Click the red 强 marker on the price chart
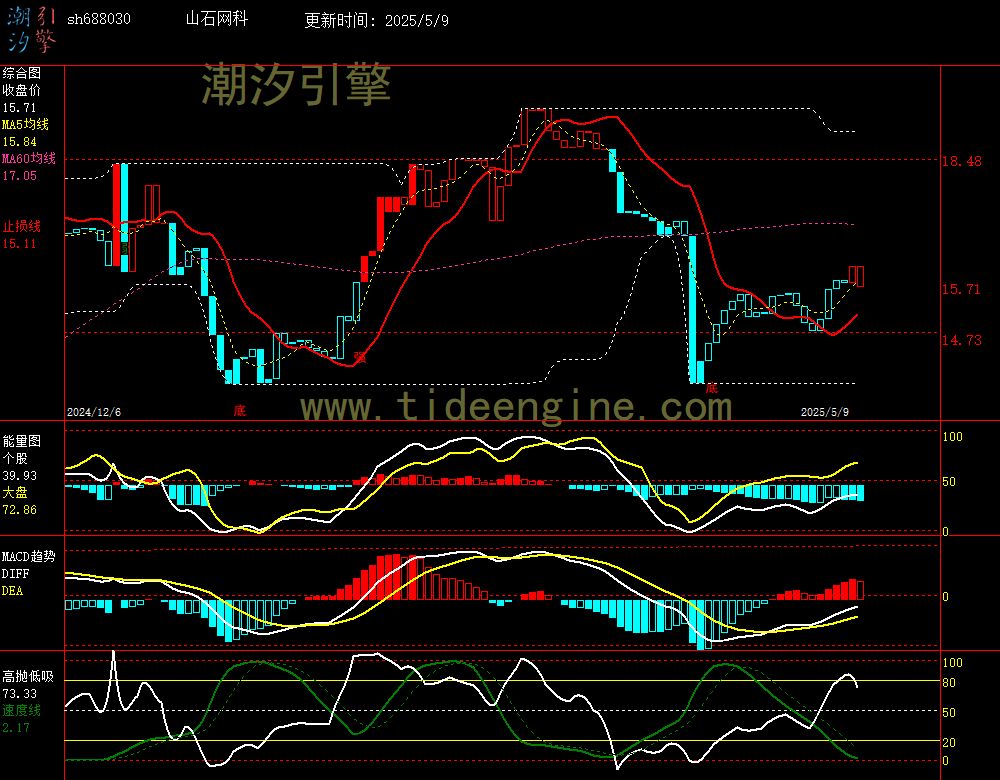 tap(360, 357)
